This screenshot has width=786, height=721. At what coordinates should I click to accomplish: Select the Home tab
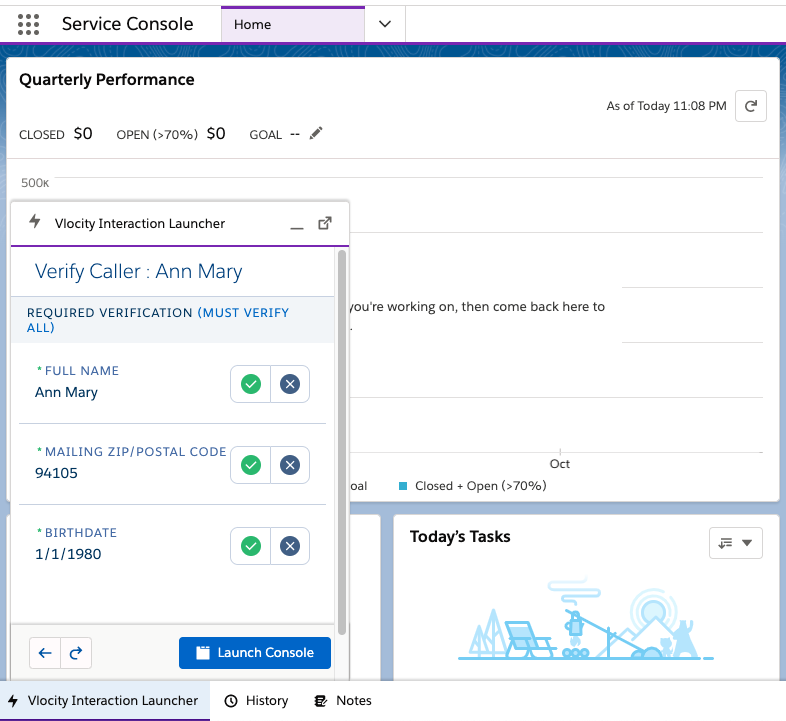(x=292, y=24)
